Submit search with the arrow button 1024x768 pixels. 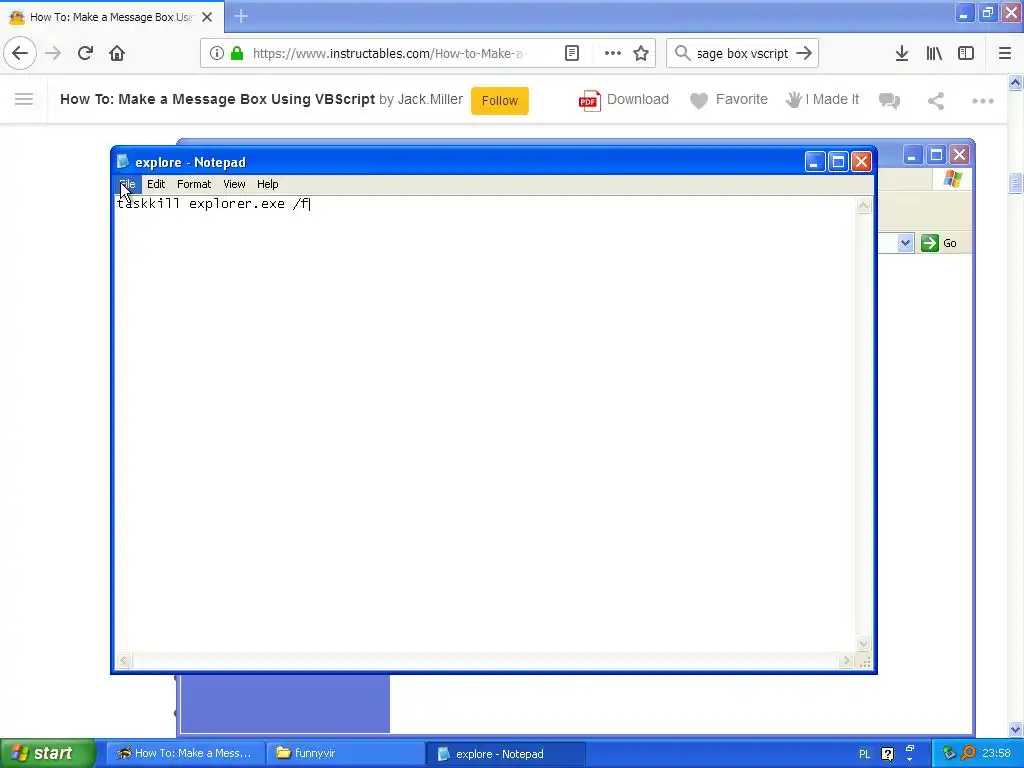[x=804, y=53]
